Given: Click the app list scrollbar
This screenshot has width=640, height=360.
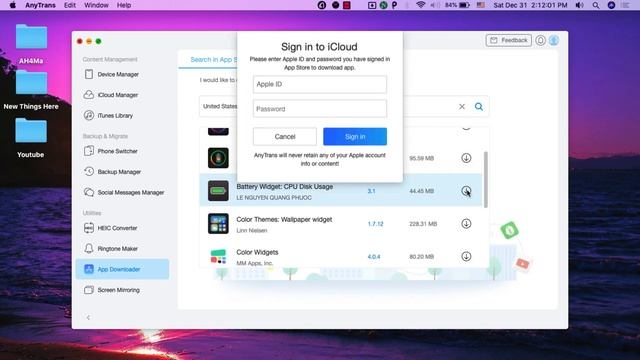Looking at the screenshot, I should pyautogui.click(x=485, y=180).
